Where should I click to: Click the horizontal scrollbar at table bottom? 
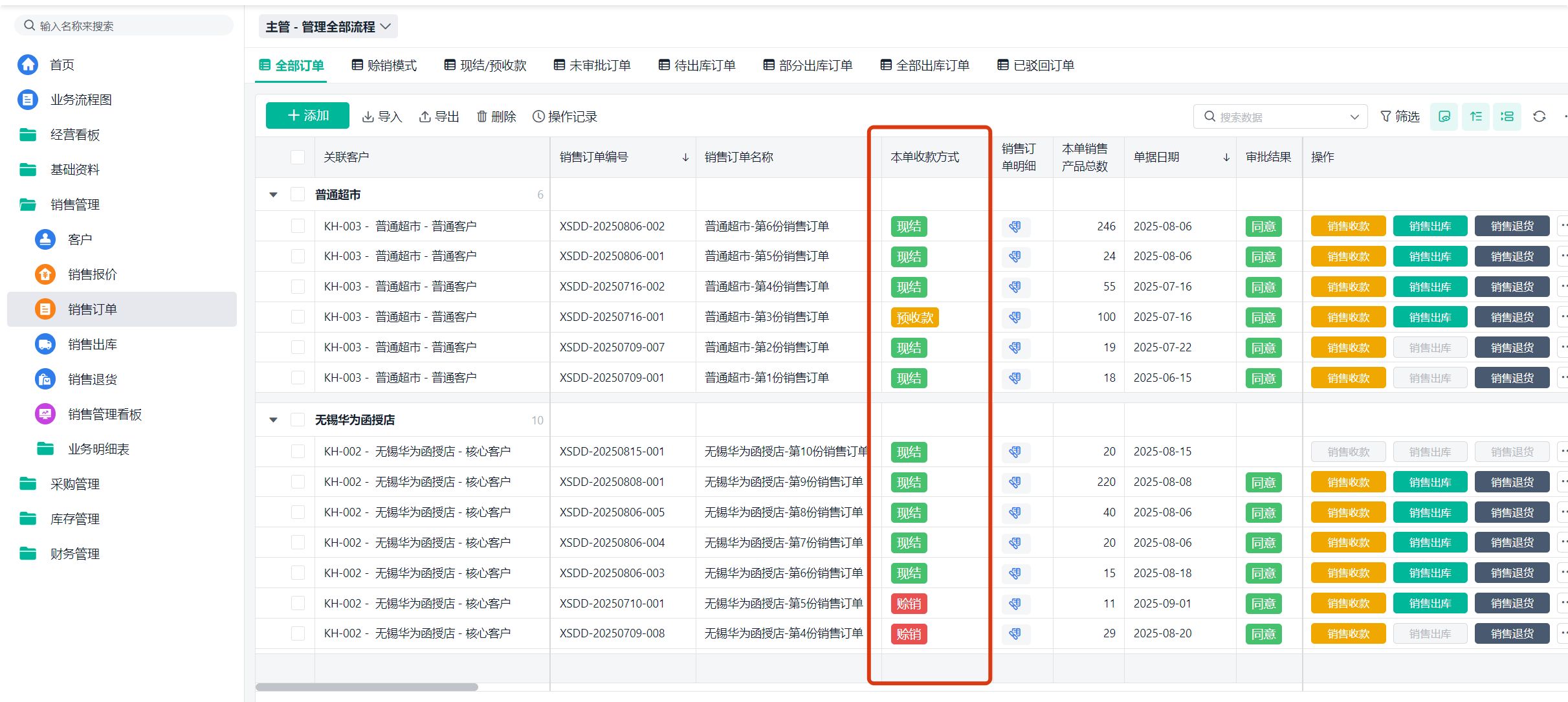(367, 687)
